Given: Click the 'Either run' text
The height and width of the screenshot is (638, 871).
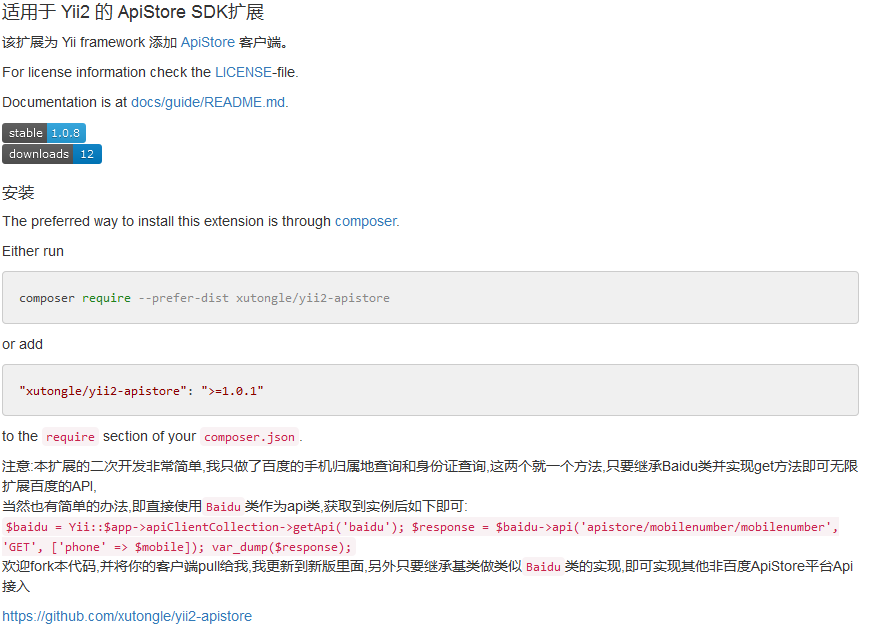Looking at the screenshot, I should click(x=33, y=251).
